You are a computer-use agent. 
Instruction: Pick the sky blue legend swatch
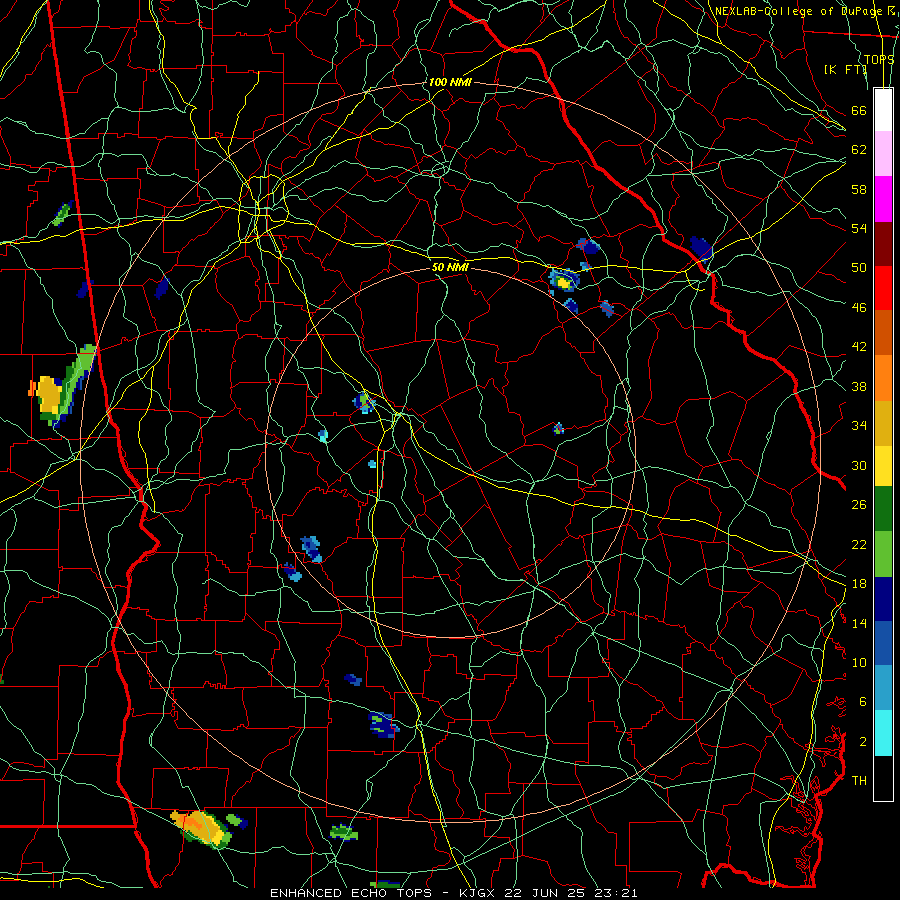[883, 688]
